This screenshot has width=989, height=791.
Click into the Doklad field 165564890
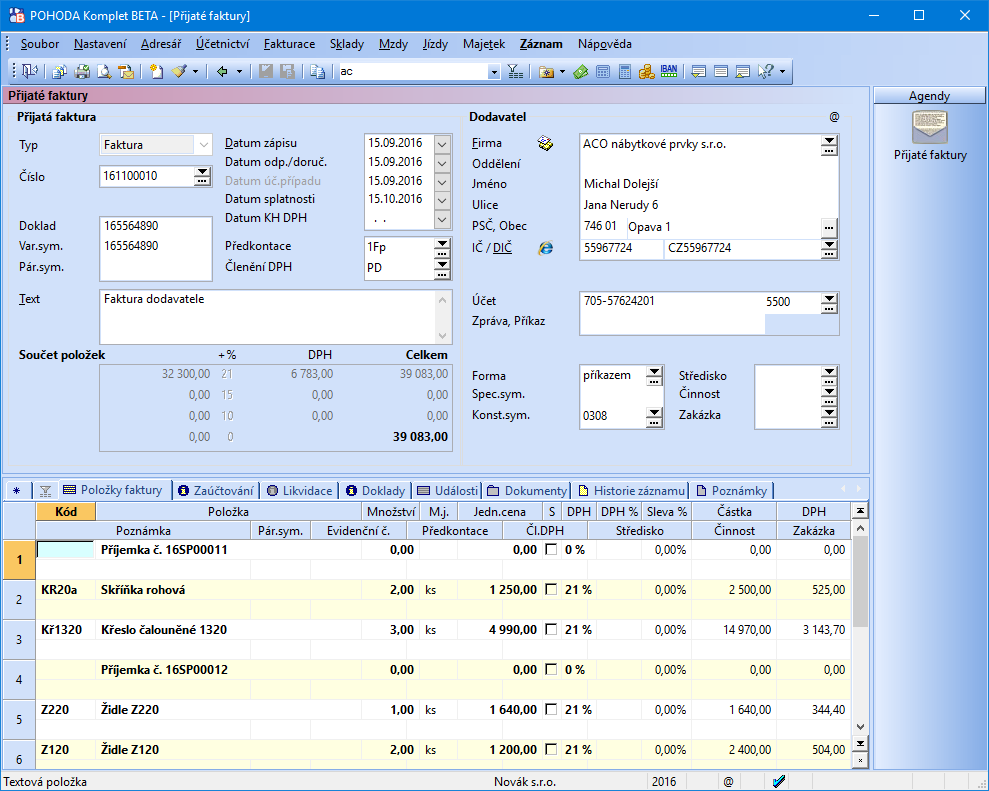click(156, 226)
